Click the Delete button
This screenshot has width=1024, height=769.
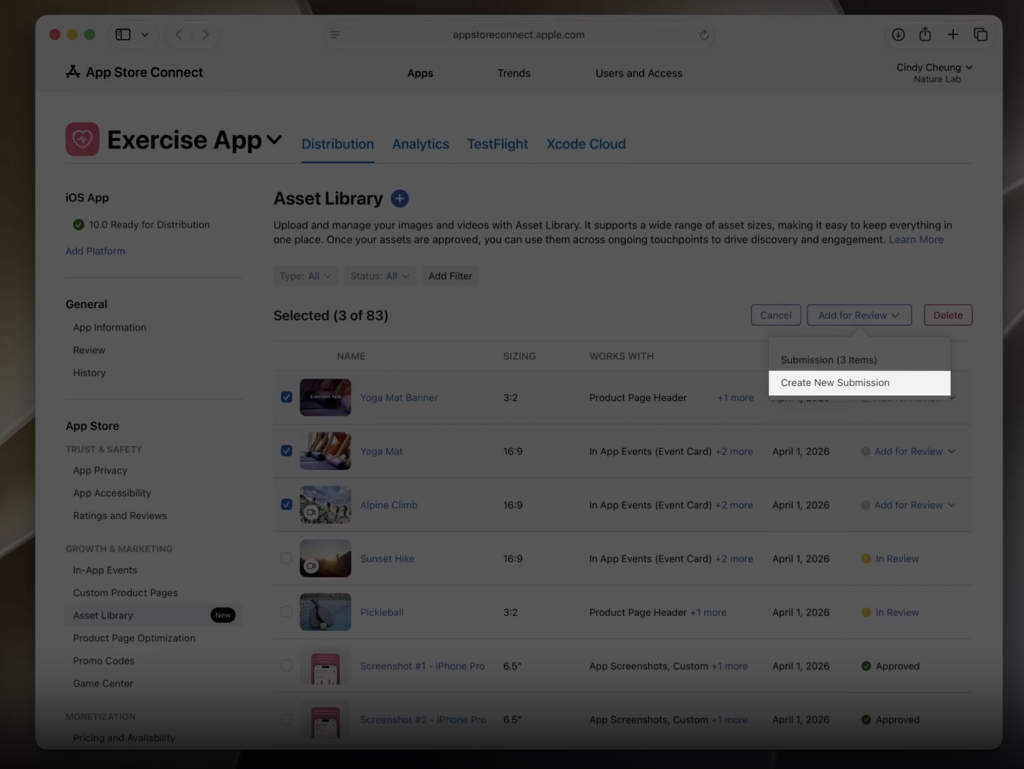click(948, 315)
